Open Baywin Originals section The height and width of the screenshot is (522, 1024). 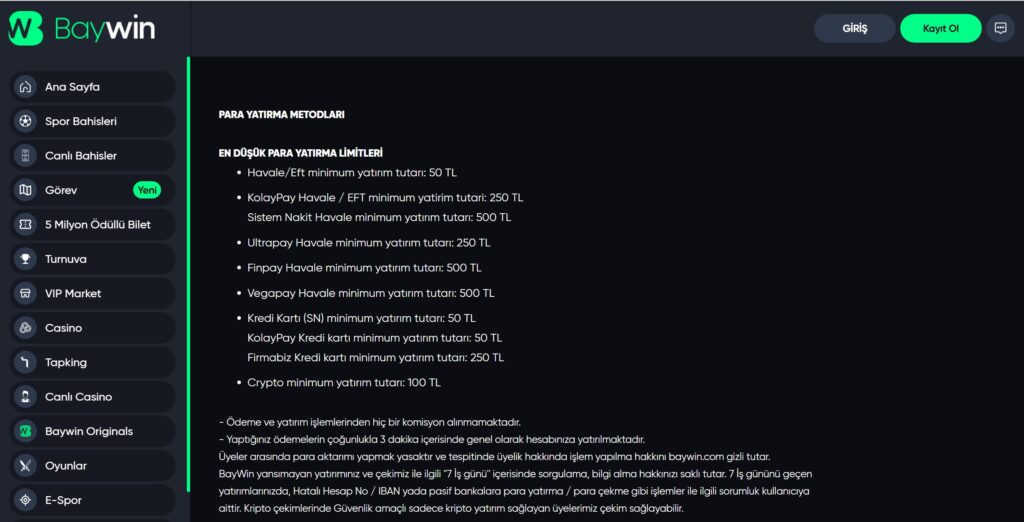tap(88, 432)
